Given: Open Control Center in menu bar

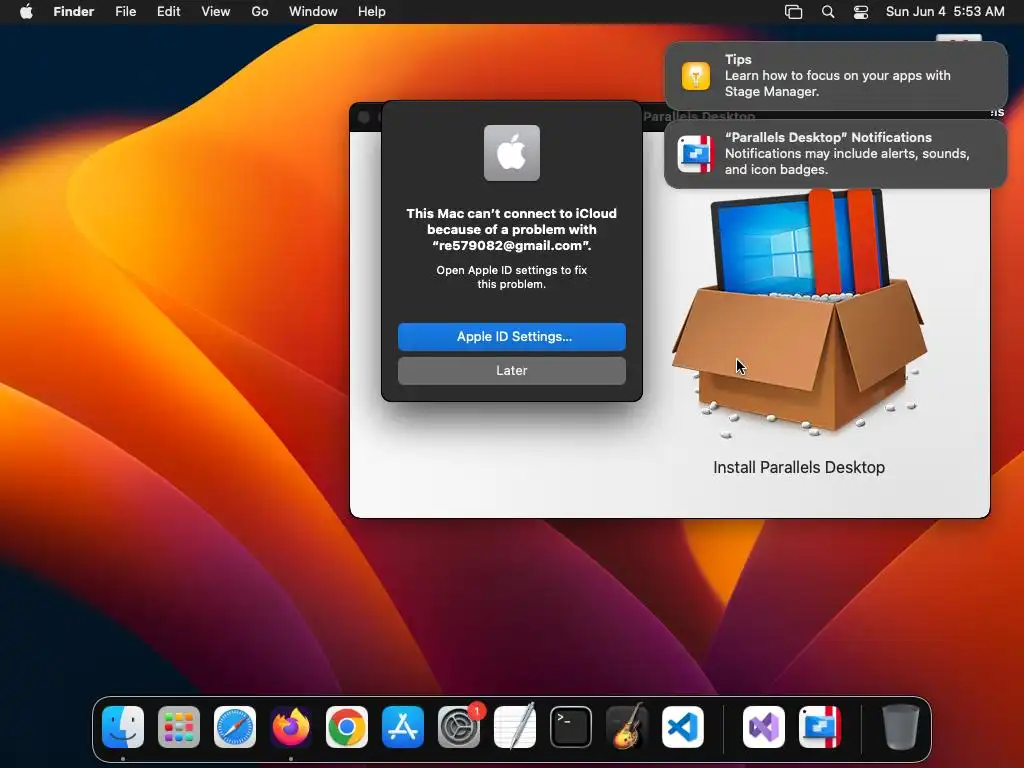Looking at the screenshot, I should (861, 12).
